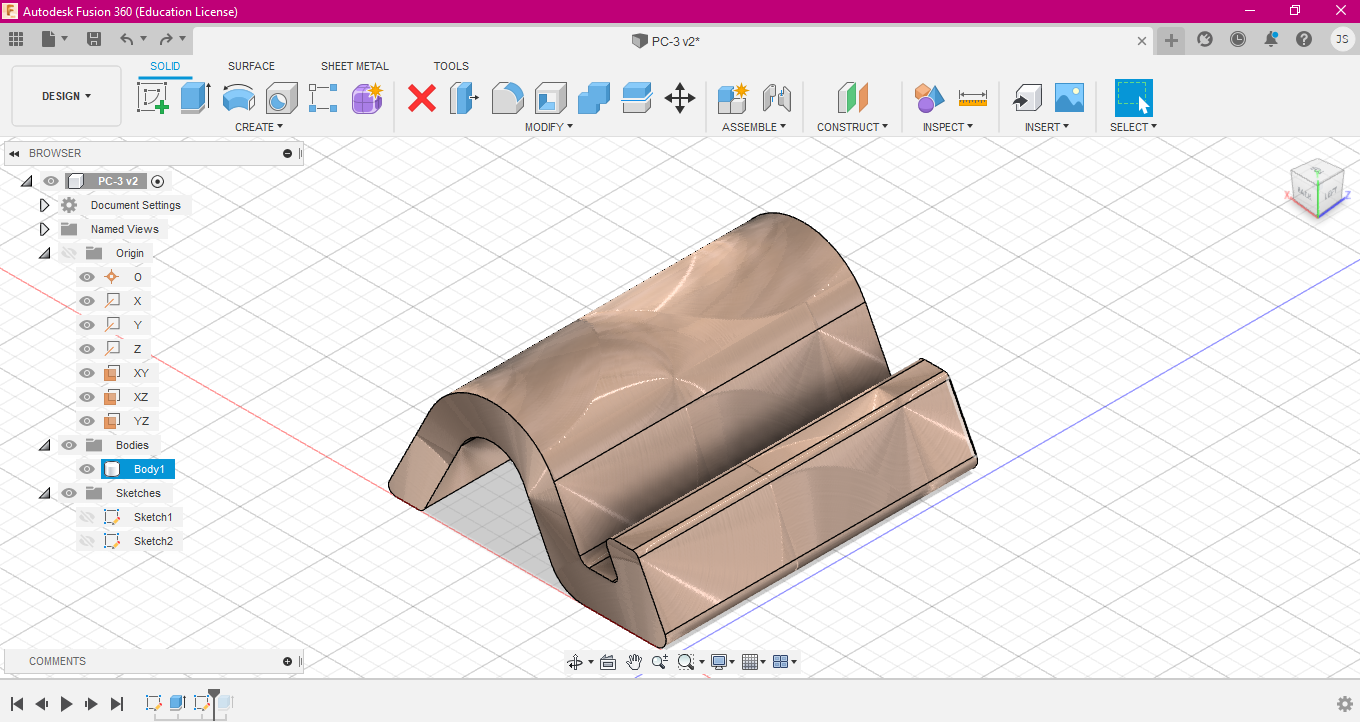Click the Look At icon
The height and width of the screenshot is (722, 1360).
coord(607,661)
